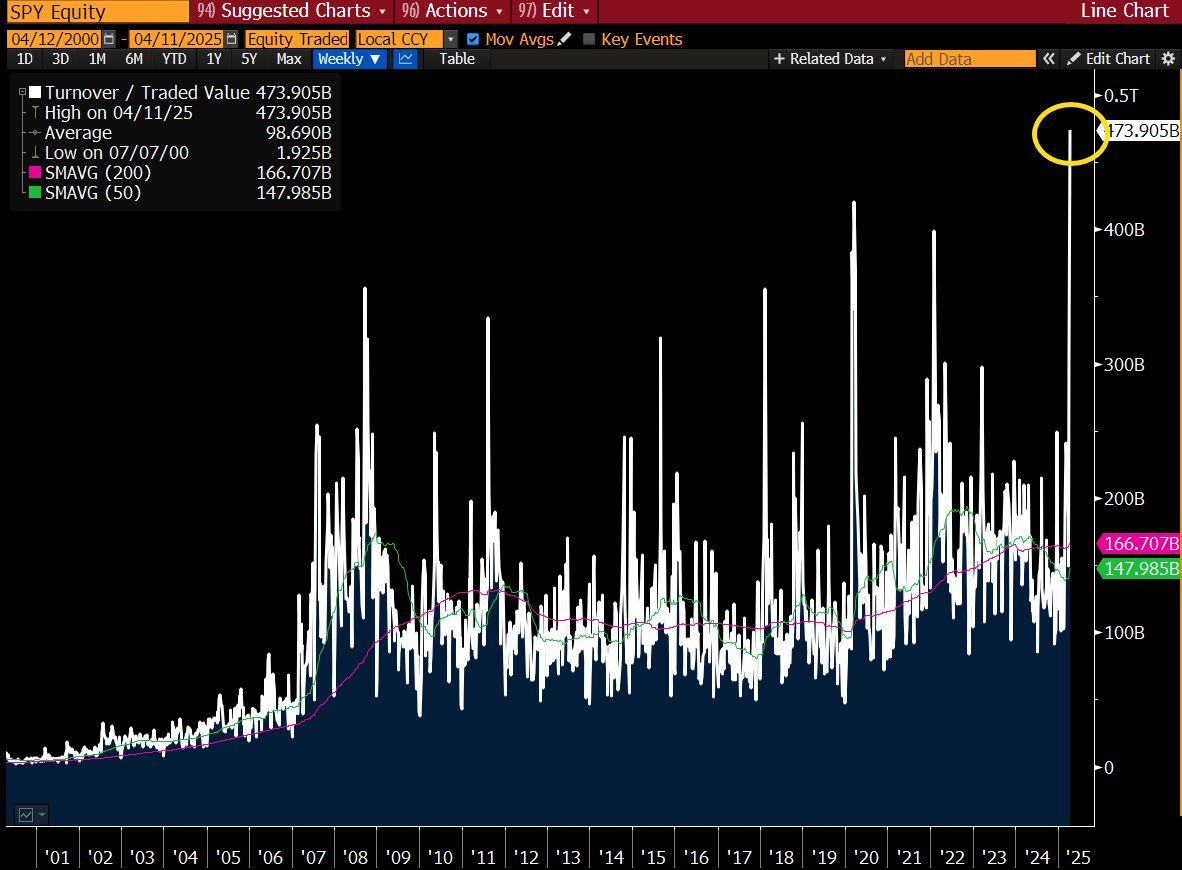
Task: Click the Line Chart title label
Action: [1124, 11]
